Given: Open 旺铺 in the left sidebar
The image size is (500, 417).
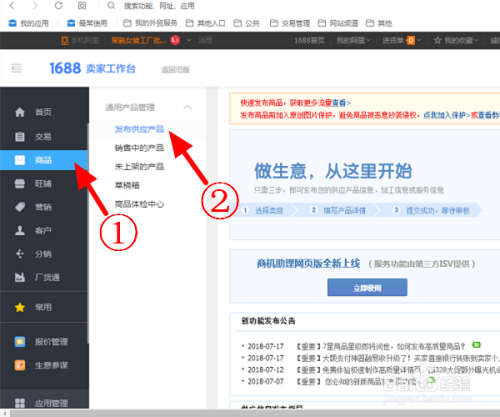Looking at the screenshot, I should click(x=44, y=184).
